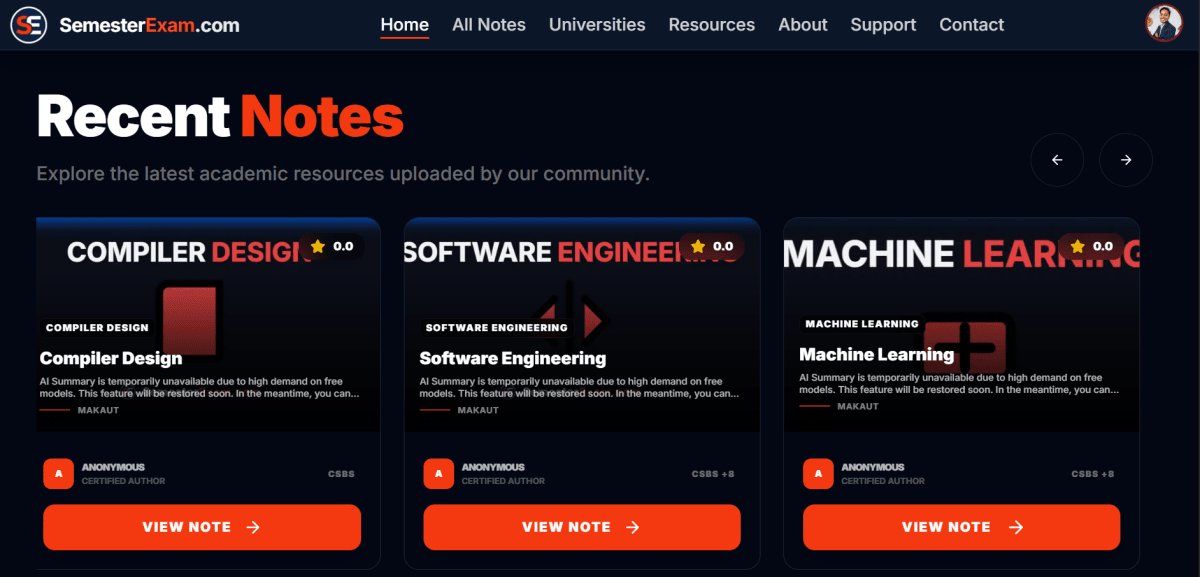
Task: Click the author avatar on Software Engineering card
Action: click(439, 474)
